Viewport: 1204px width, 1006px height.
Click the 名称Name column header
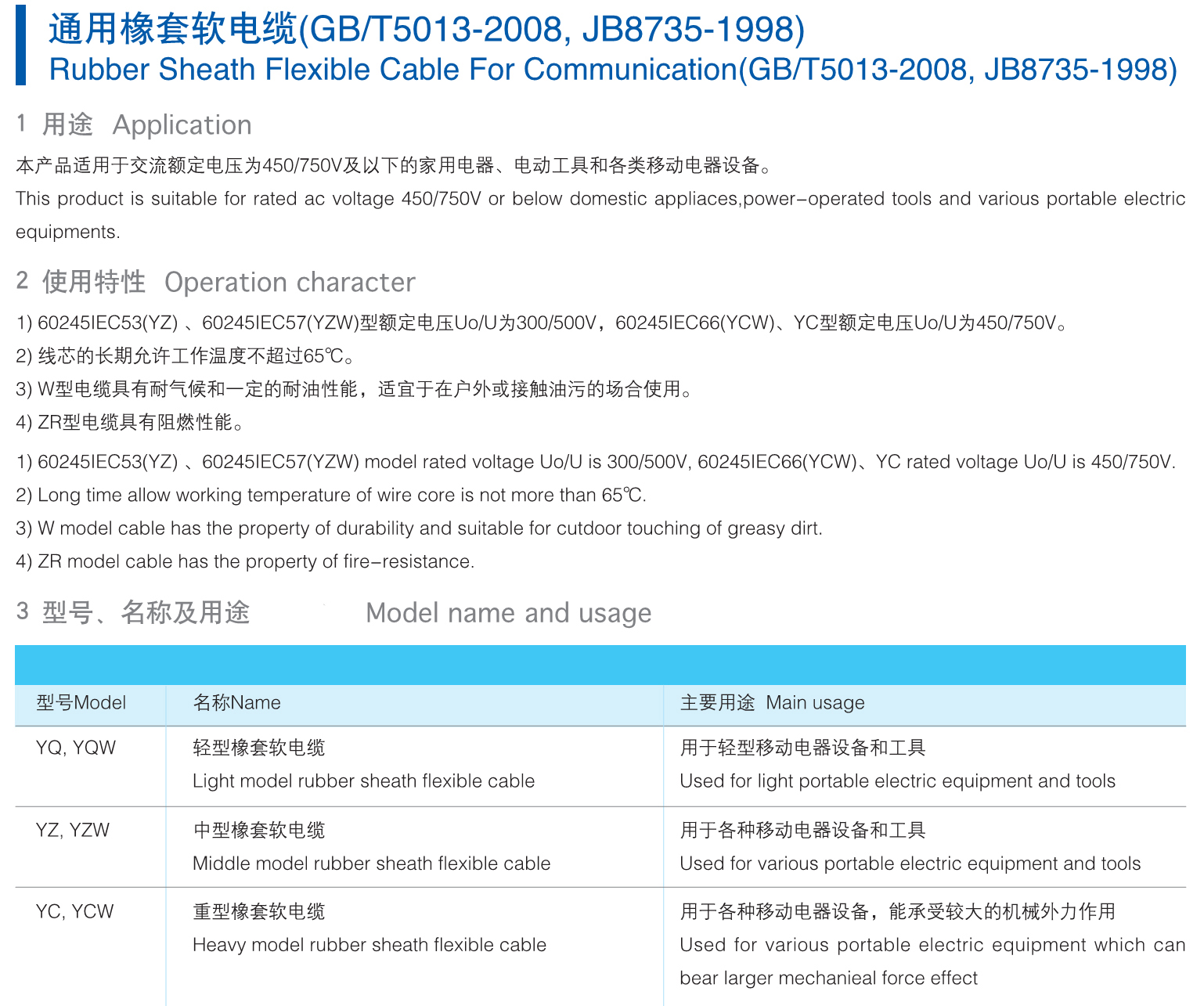236,702
